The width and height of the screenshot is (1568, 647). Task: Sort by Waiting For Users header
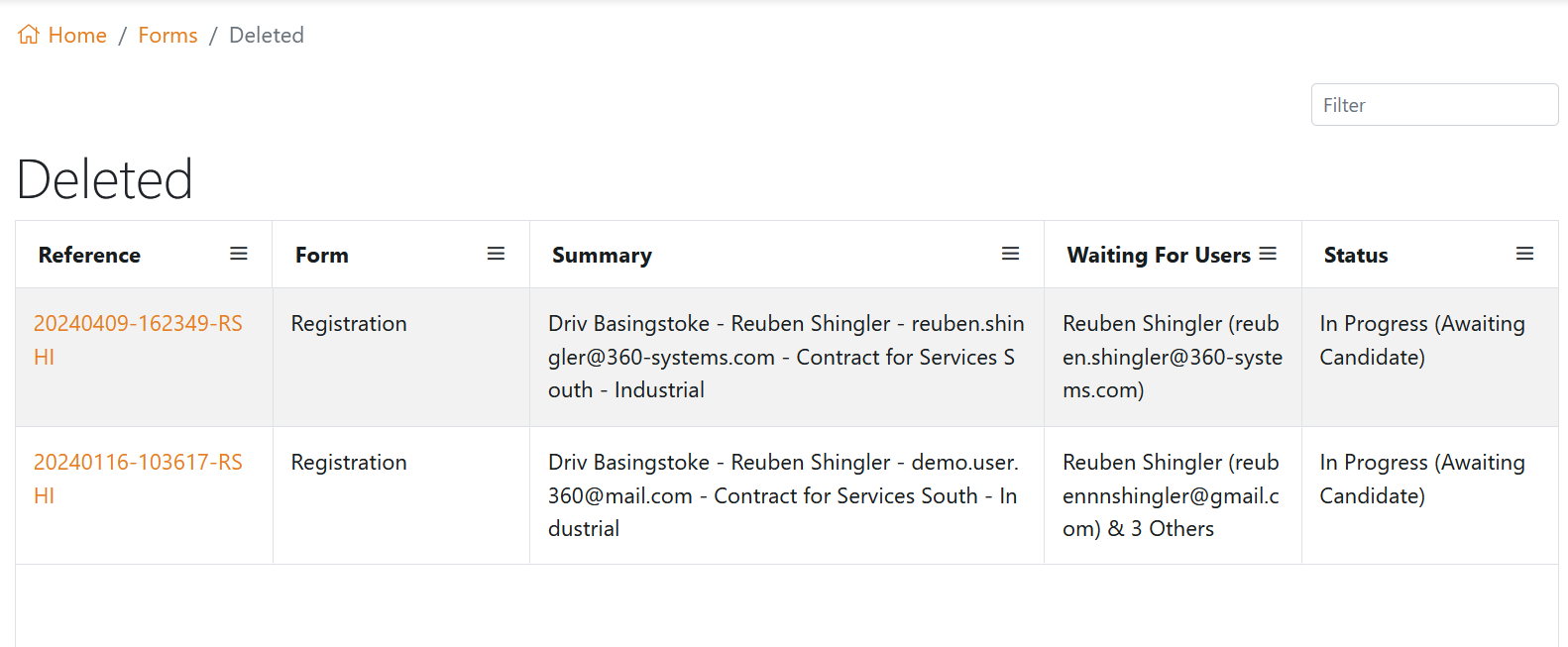tap(1158, 256)
